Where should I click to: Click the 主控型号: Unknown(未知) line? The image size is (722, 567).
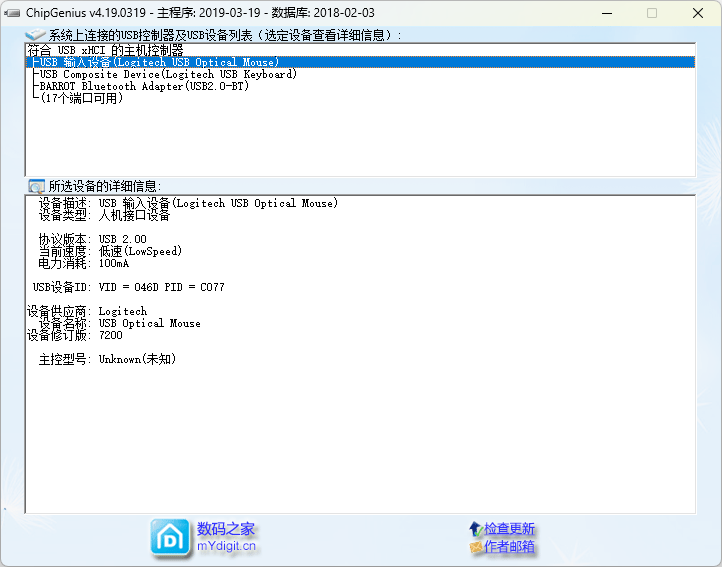pos(107,359)
